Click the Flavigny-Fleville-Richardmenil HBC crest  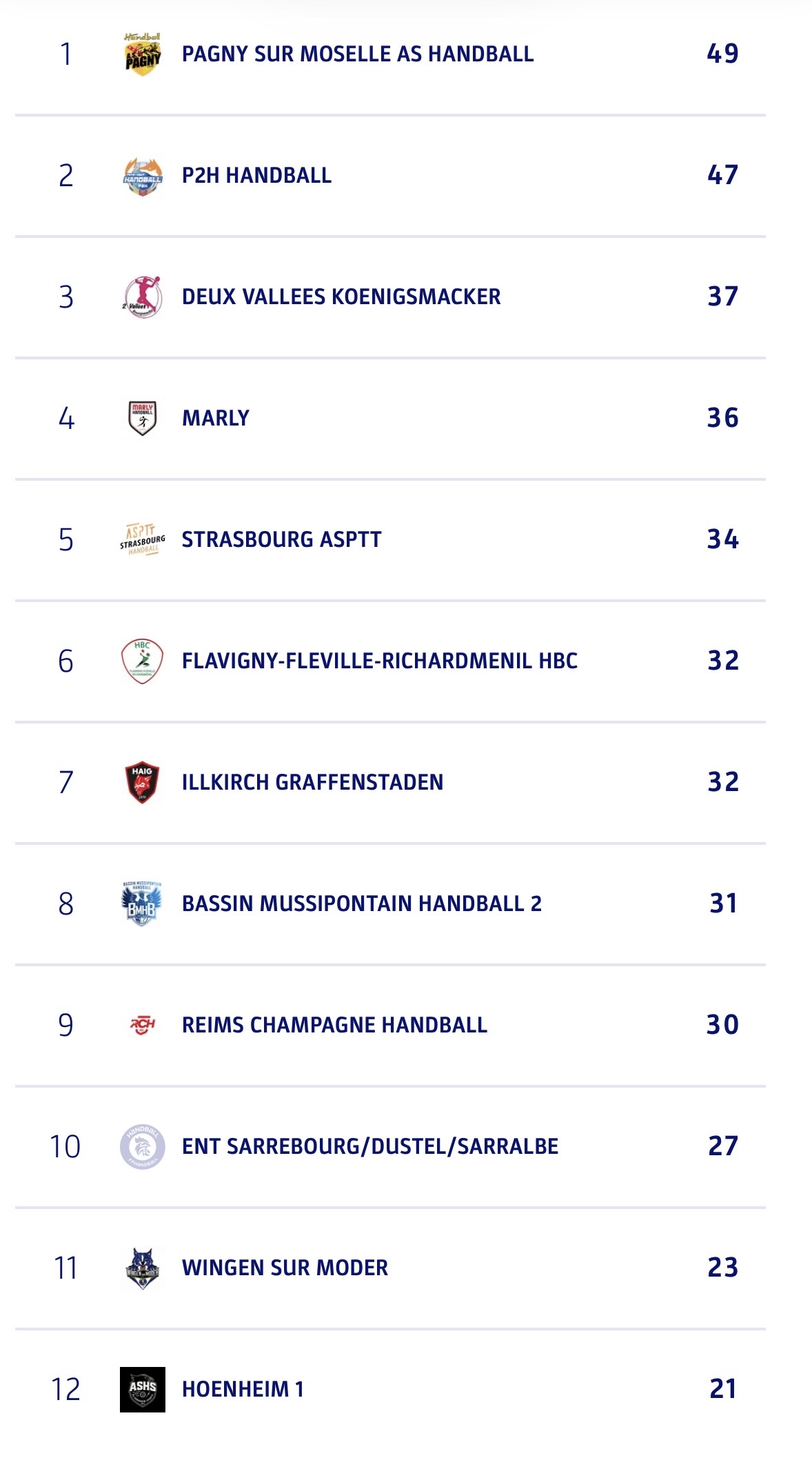143,661
